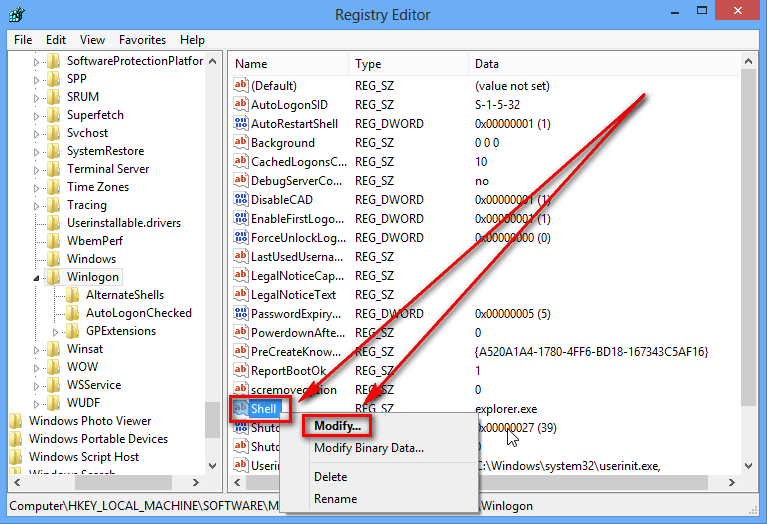Click the string icon next to DebugServerCo...
Image resolution: width=767 pixels, height=524 pixels.
(240, 180)
